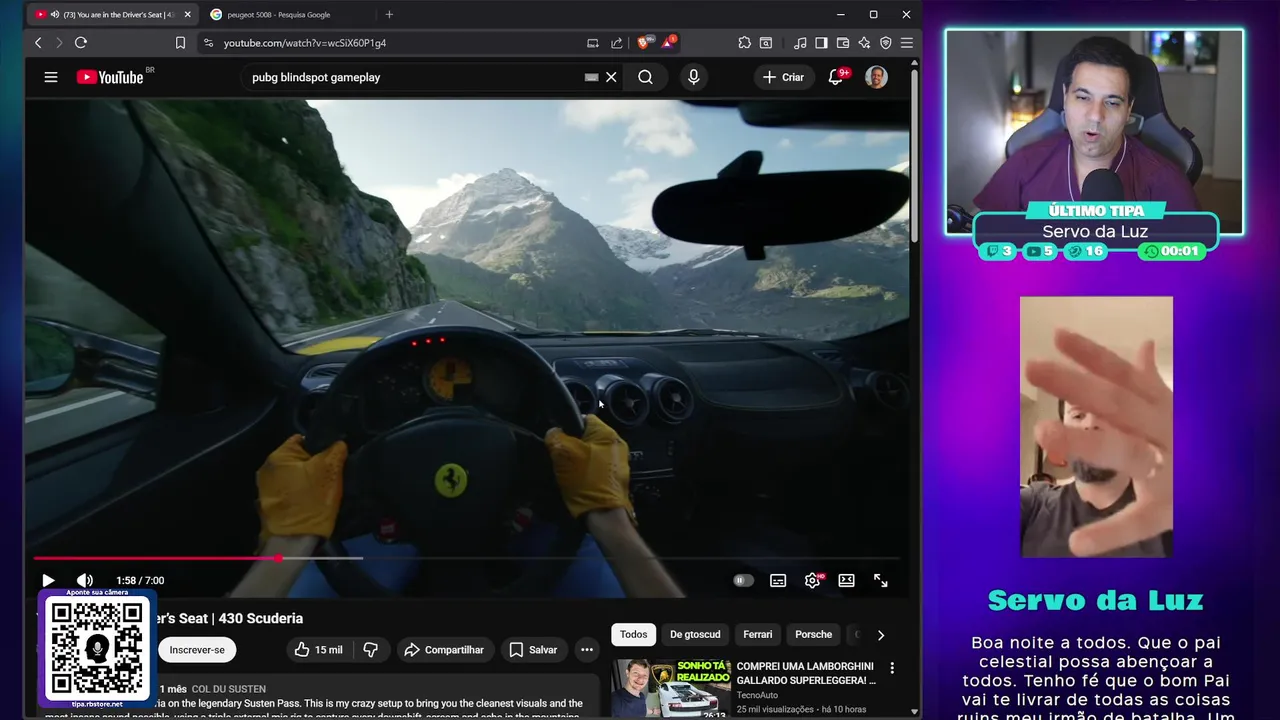Enter fullscreen mode
Screen dimensions: 1280x720
click(881, 580)
